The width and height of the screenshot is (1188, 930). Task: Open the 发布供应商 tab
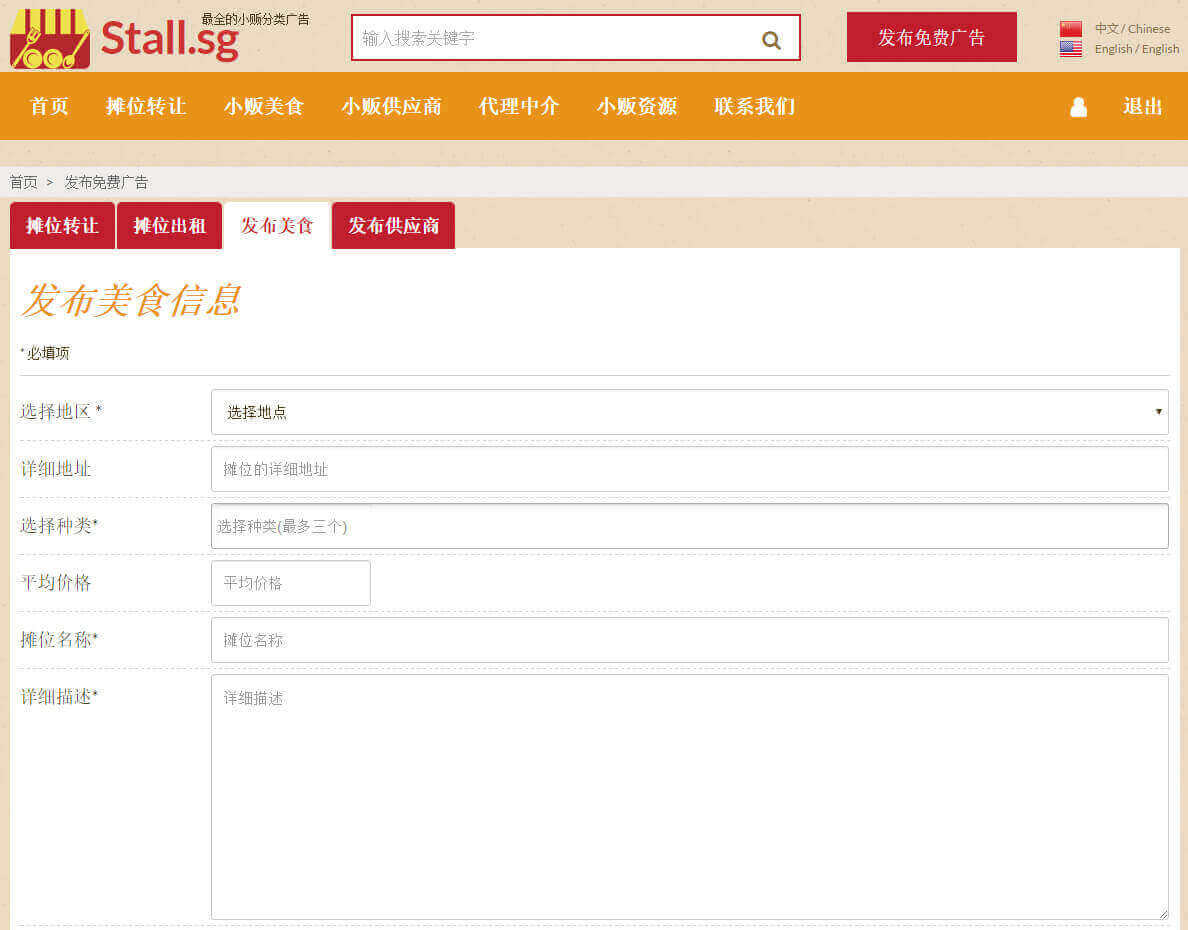(393, 226)
